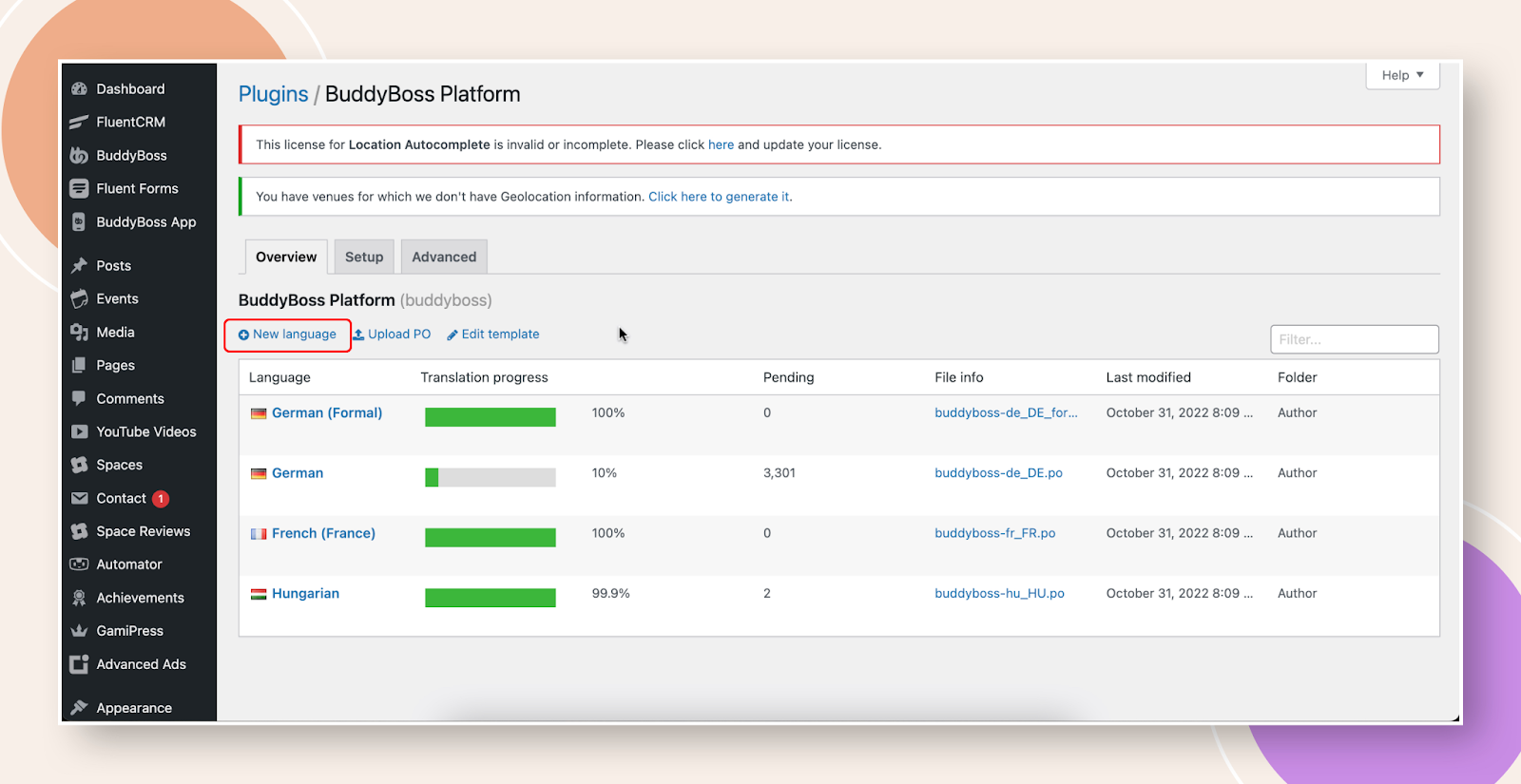Click the GamiPress crown icon

coord(80,631)
